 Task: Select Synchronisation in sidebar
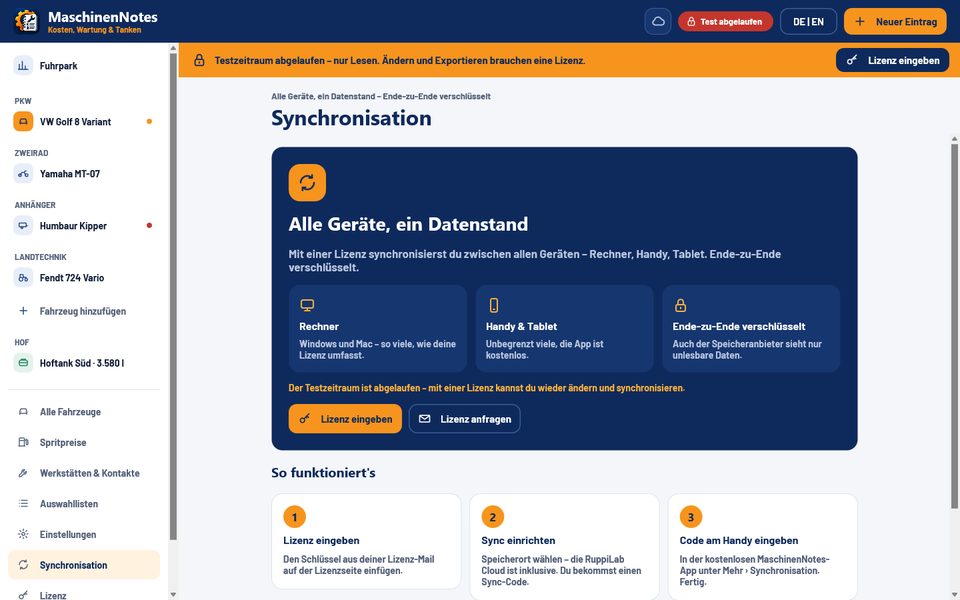point(84,564)
